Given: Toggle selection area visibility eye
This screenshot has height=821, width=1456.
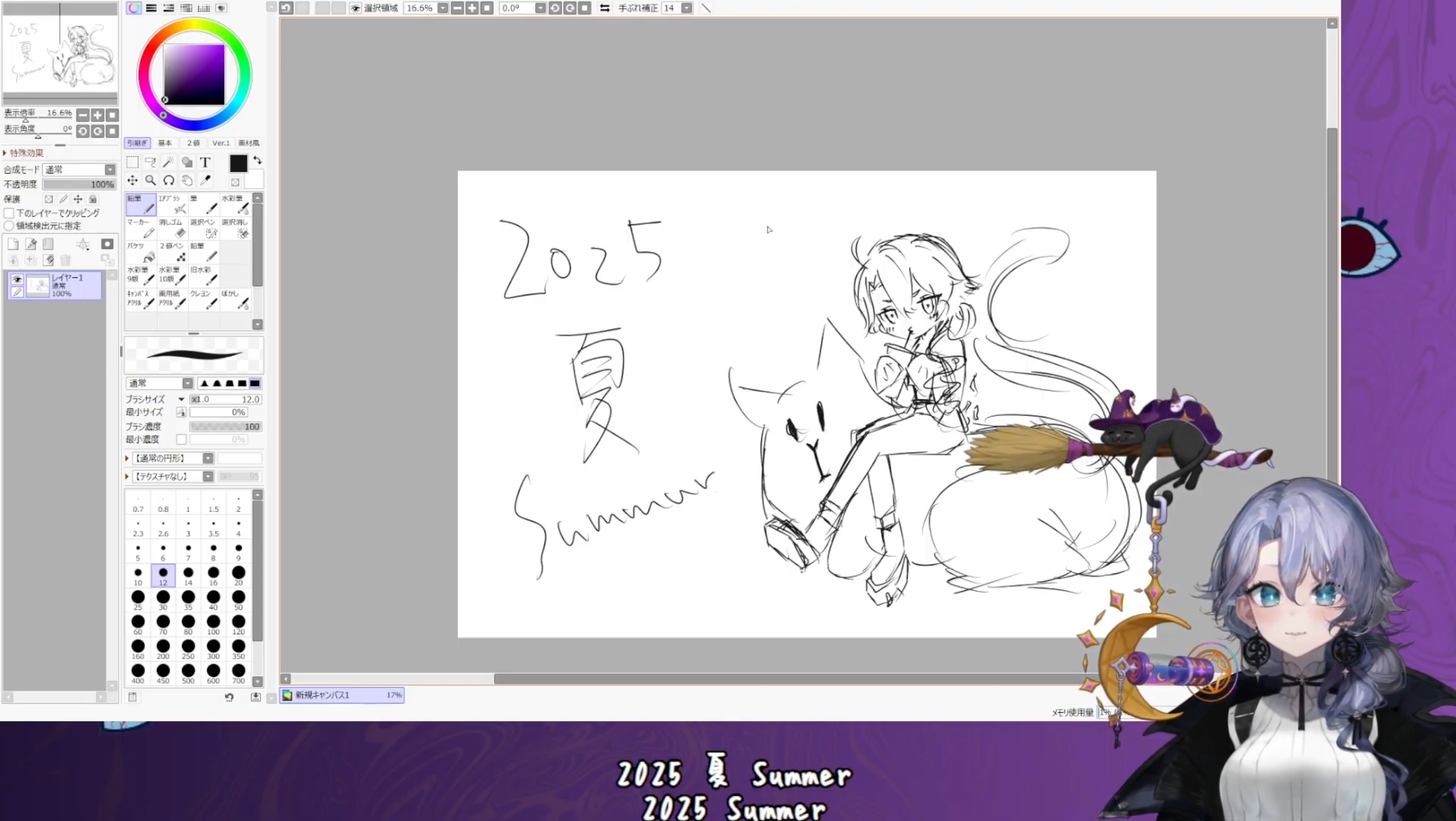Looking at the screenshot, I should click(x=355, y=8).
